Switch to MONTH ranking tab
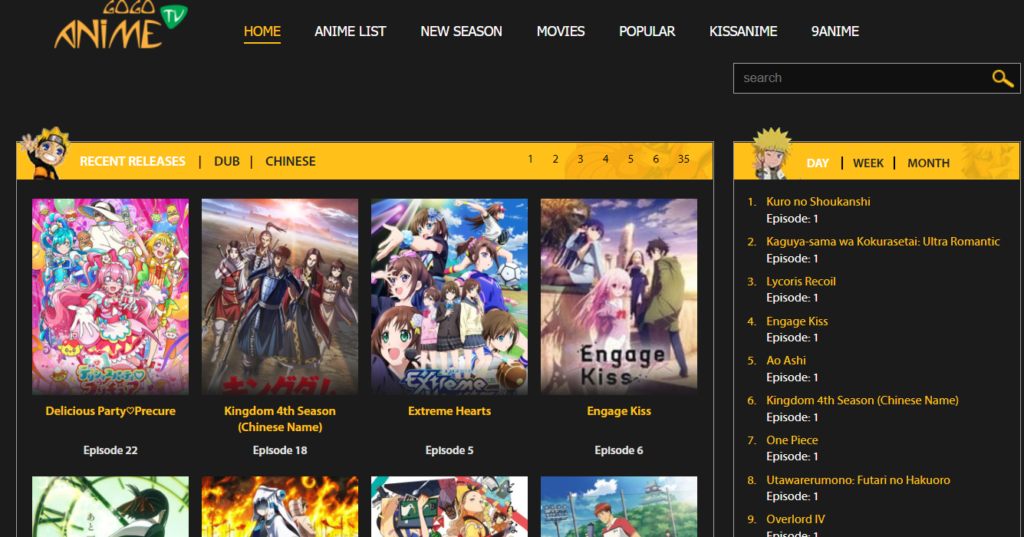This screenshot has height=537, width=1024. pos(928,163)
